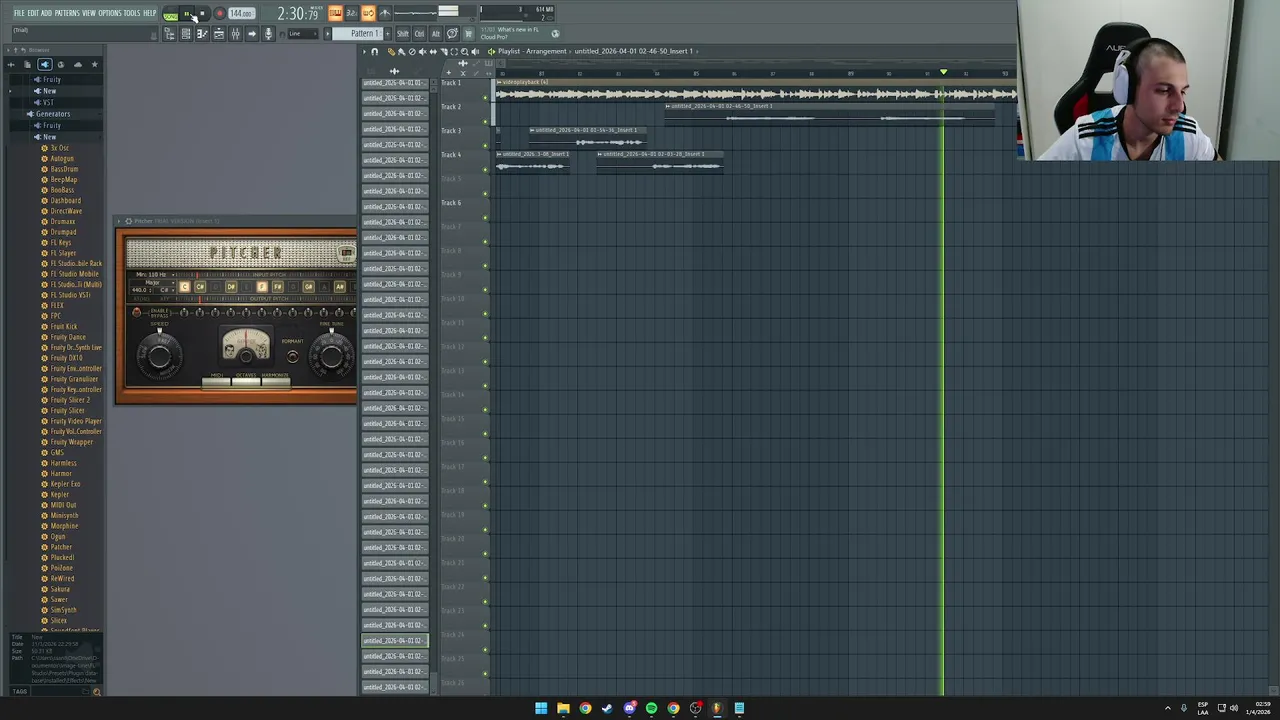Toggle Pitcher F# note key

pyautogui.click(x=278, y=287)
